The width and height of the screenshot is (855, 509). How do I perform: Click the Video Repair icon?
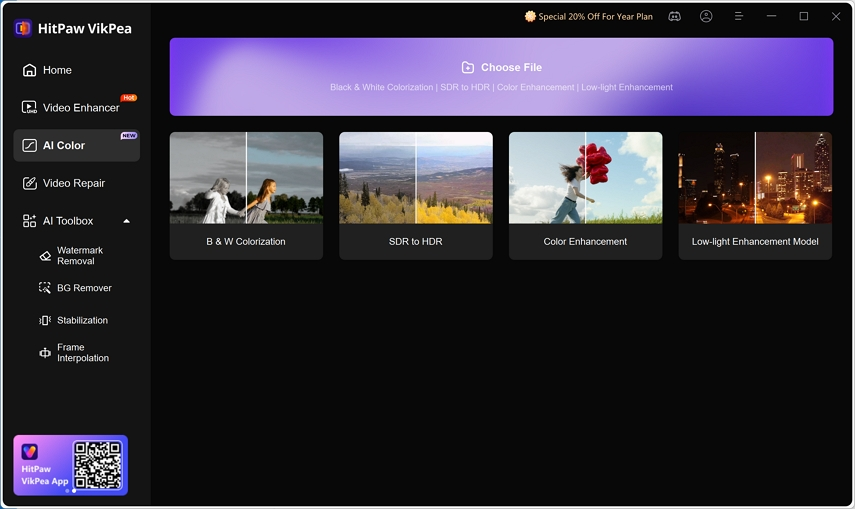click(29, 183)
